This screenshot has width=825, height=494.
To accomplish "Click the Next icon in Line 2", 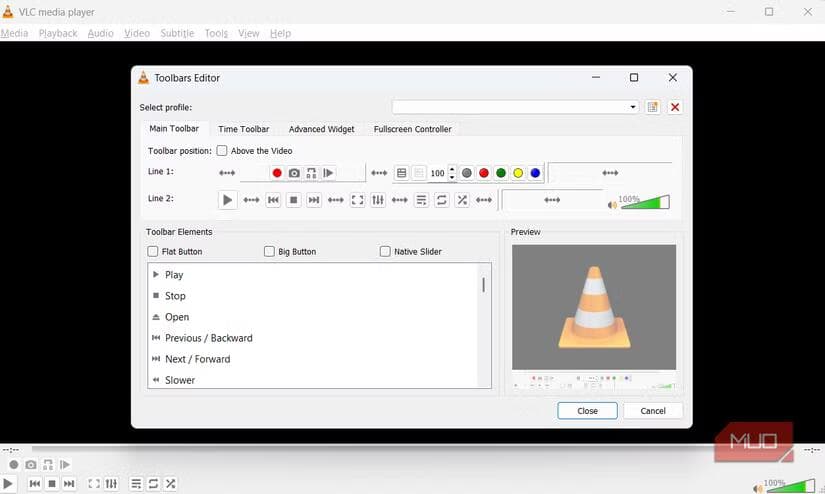I will click(314, 200).
